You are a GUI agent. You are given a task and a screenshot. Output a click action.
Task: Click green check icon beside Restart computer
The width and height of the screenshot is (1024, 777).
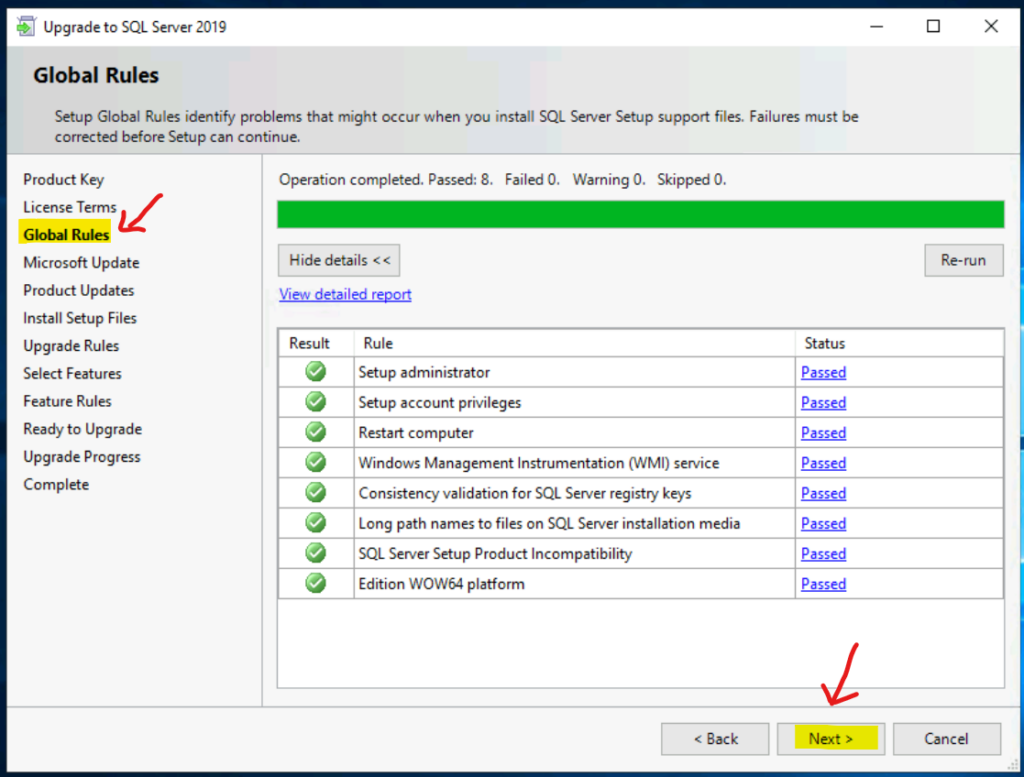[316, 432]
